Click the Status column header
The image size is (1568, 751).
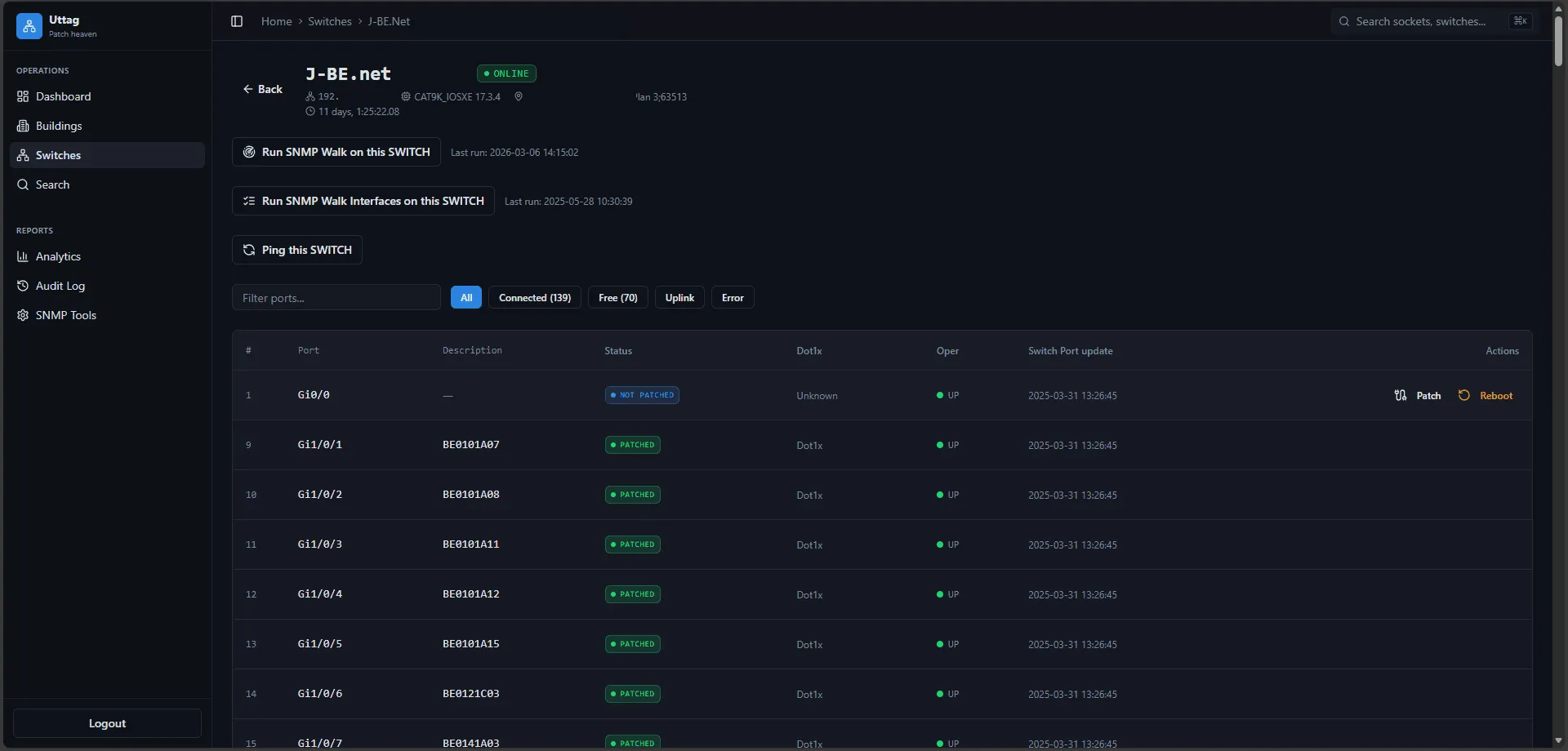(x=618, y=351)
